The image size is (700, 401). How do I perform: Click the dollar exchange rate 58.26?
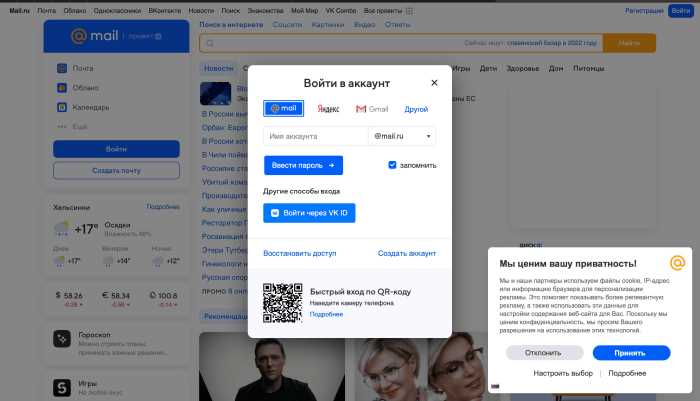click(69, 296)
